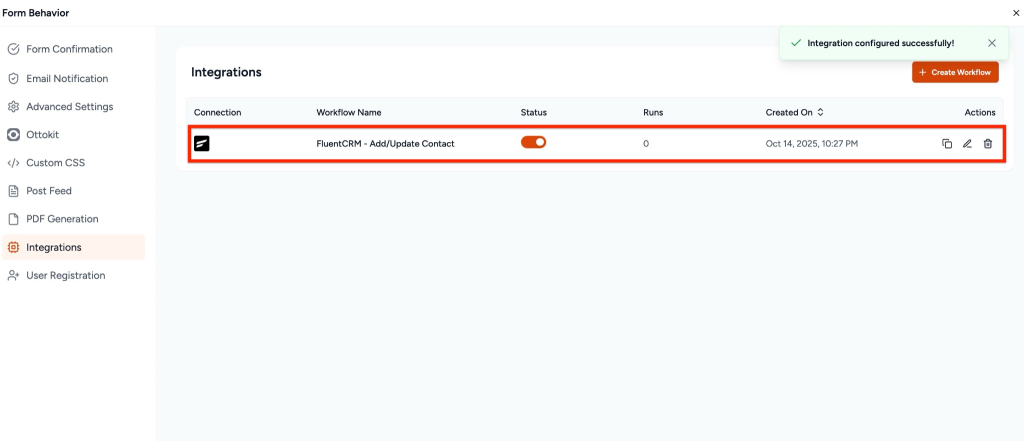
Task: Click the Integrations chip icon
Action: coord(13,248)
